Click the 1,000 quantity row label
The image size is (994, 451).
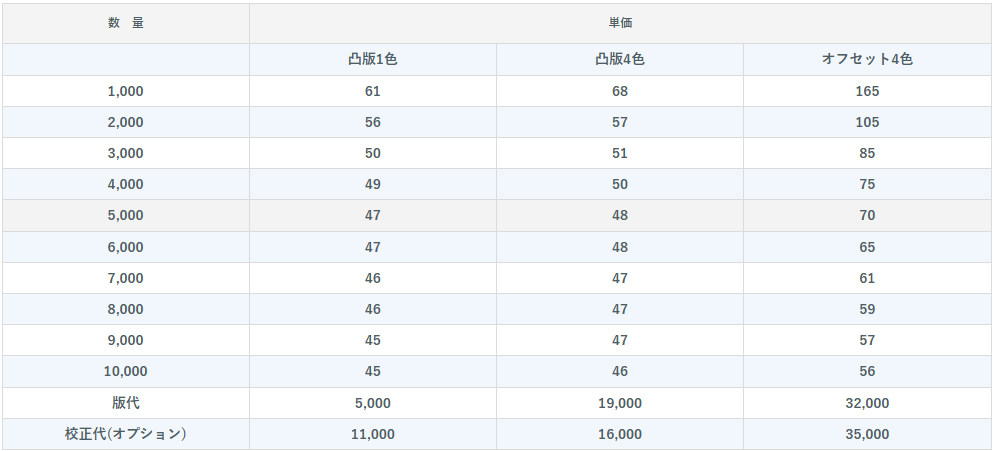pyautogui.click(x=126, y=91)
